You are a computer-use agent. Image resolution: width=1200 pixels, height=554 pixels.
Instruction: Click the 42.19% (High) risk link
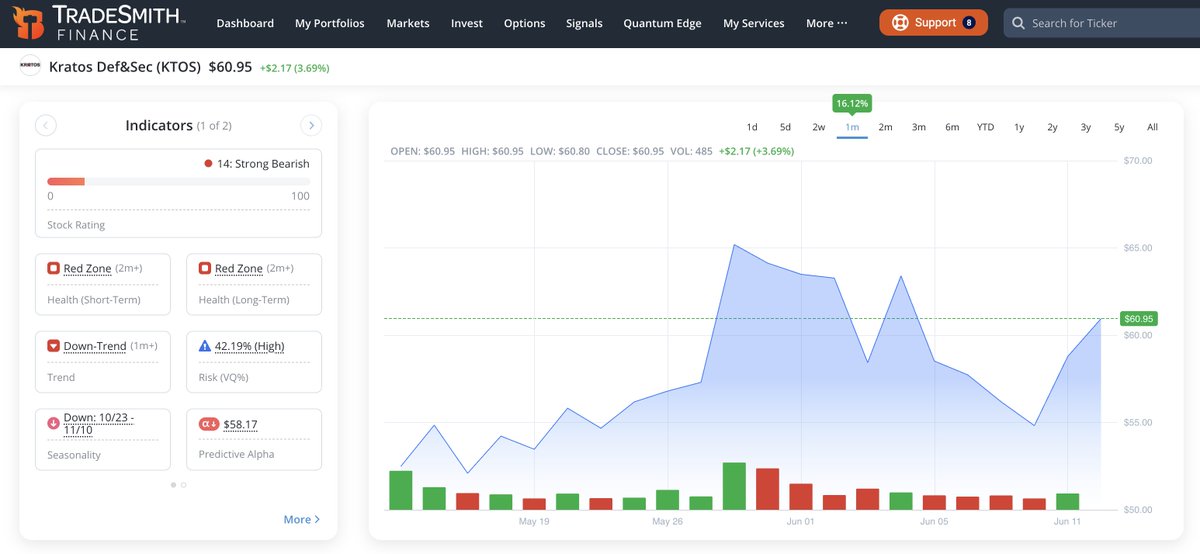pyautogui.click(x=249, y=346)
